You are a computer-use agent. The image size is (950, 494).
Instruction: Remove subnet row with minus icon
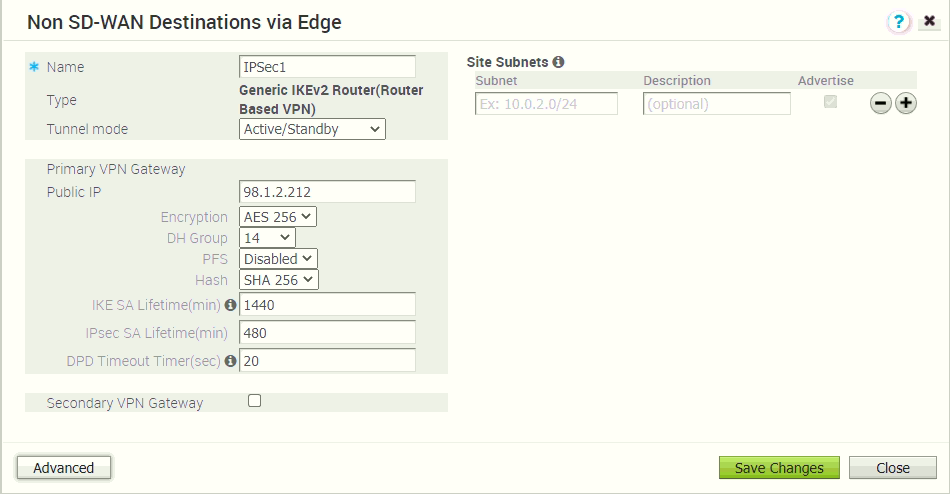tap(881, 104)
